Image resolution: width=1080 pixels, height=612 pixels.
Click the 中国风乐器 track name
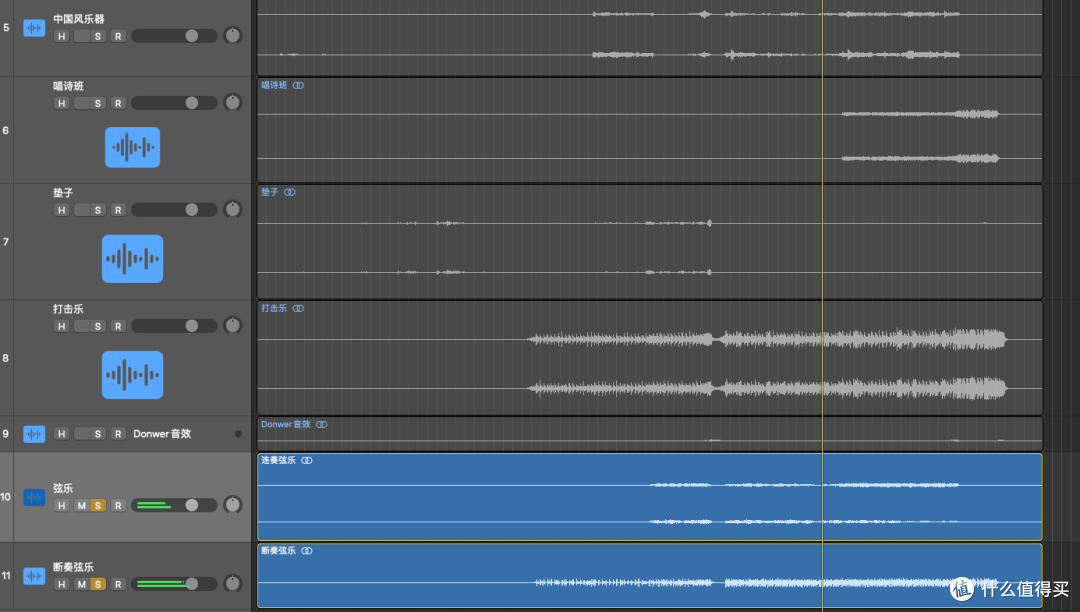click(x=79, y=19)
